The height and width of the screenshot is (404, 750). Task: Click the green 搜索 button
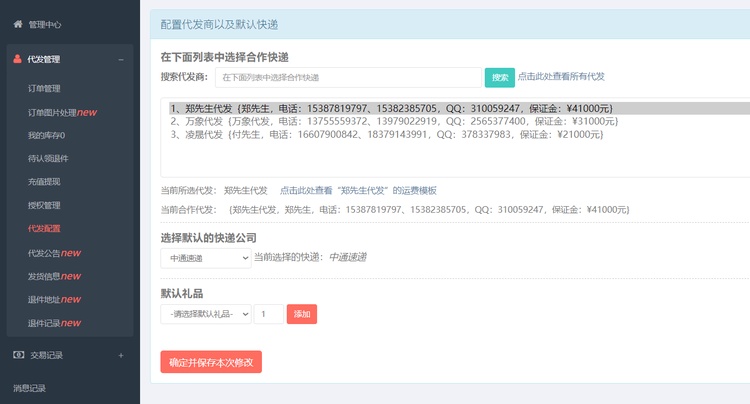click(x=500, y=77)
